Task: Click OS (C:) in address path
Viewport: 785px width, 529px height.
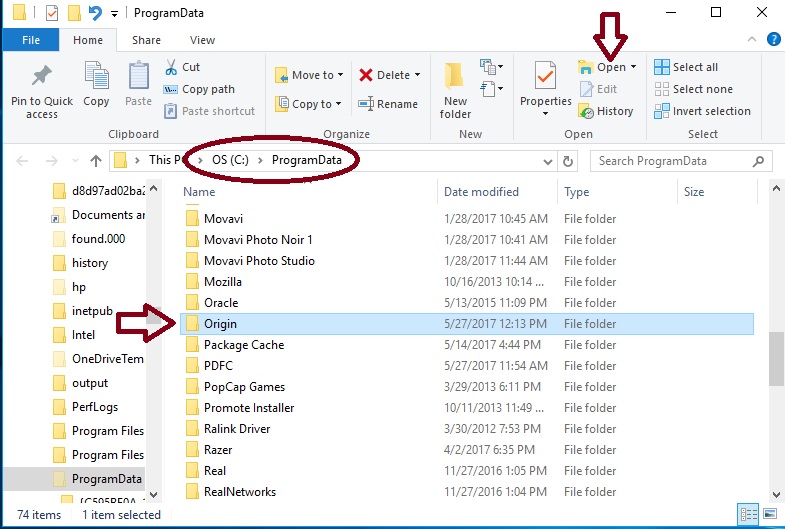Action: click(x=230, y=160)
